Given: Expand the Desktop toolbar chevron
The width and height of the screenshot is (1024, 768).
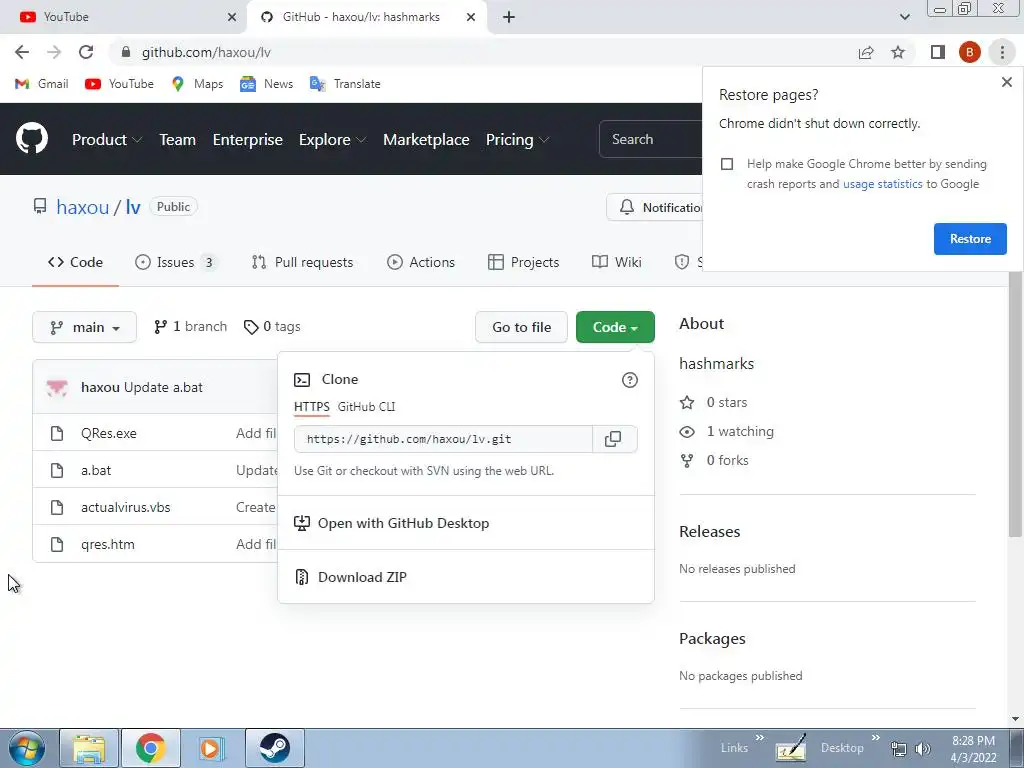Looking at the screenshot, I should coord(876,737).
